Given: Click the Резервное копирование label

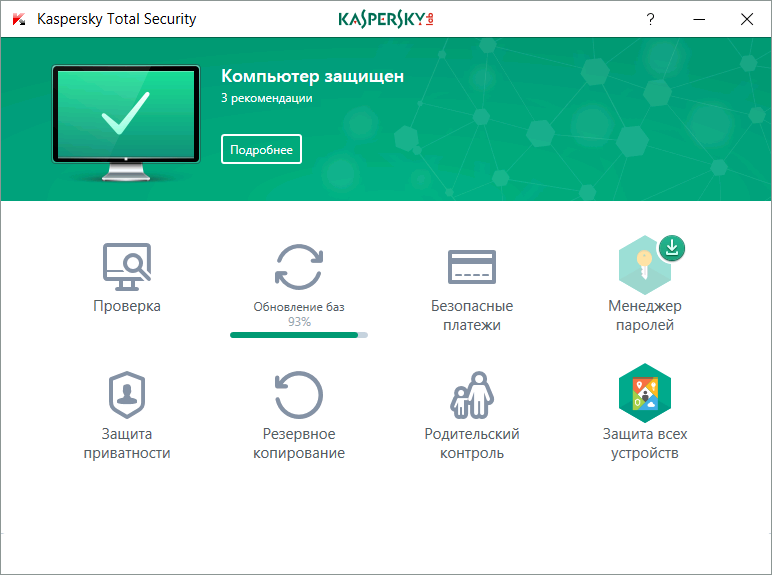Looking at the screenshot, I should 299,443.
